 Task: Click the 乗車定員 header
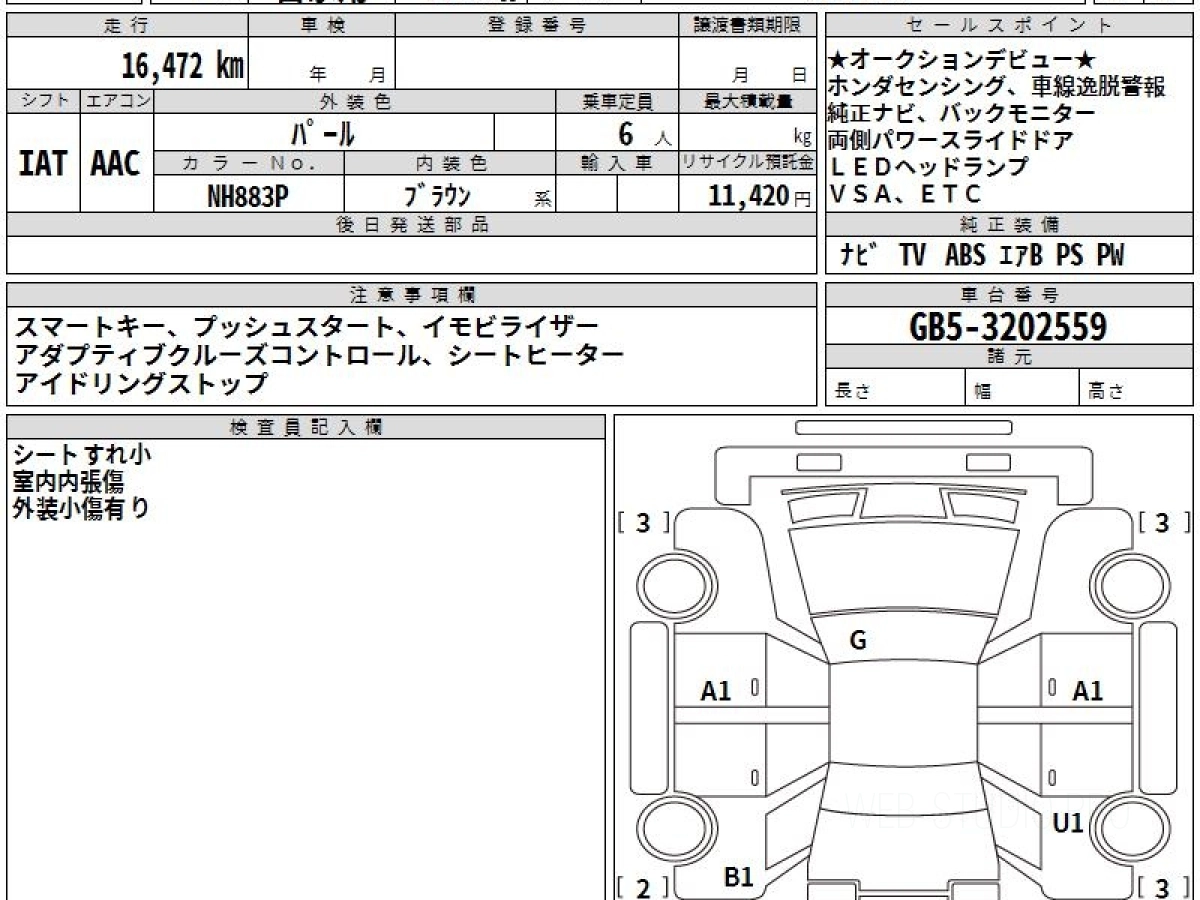coord(617,101)
